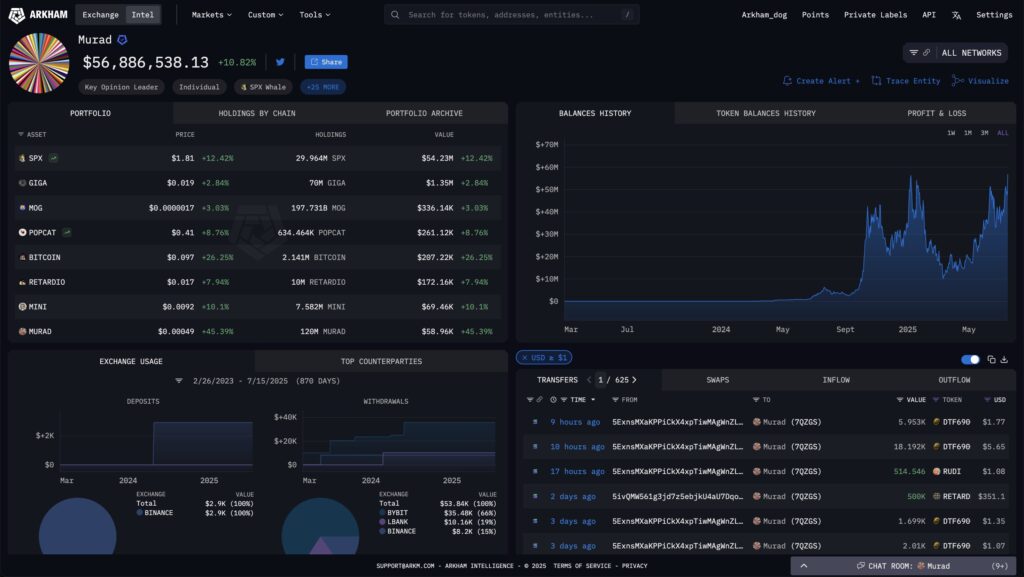Click the SPX Whale tag
1024x577 pixels.
[263, 87]
